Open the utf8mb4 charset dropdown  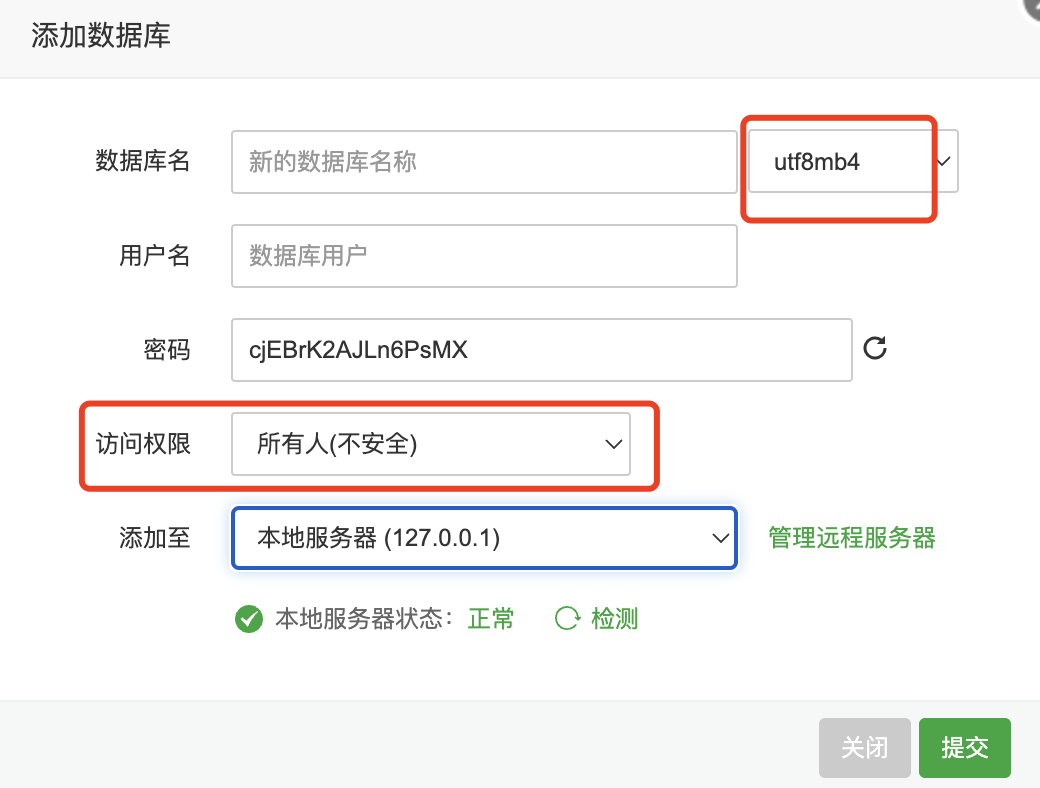(853, 161)
